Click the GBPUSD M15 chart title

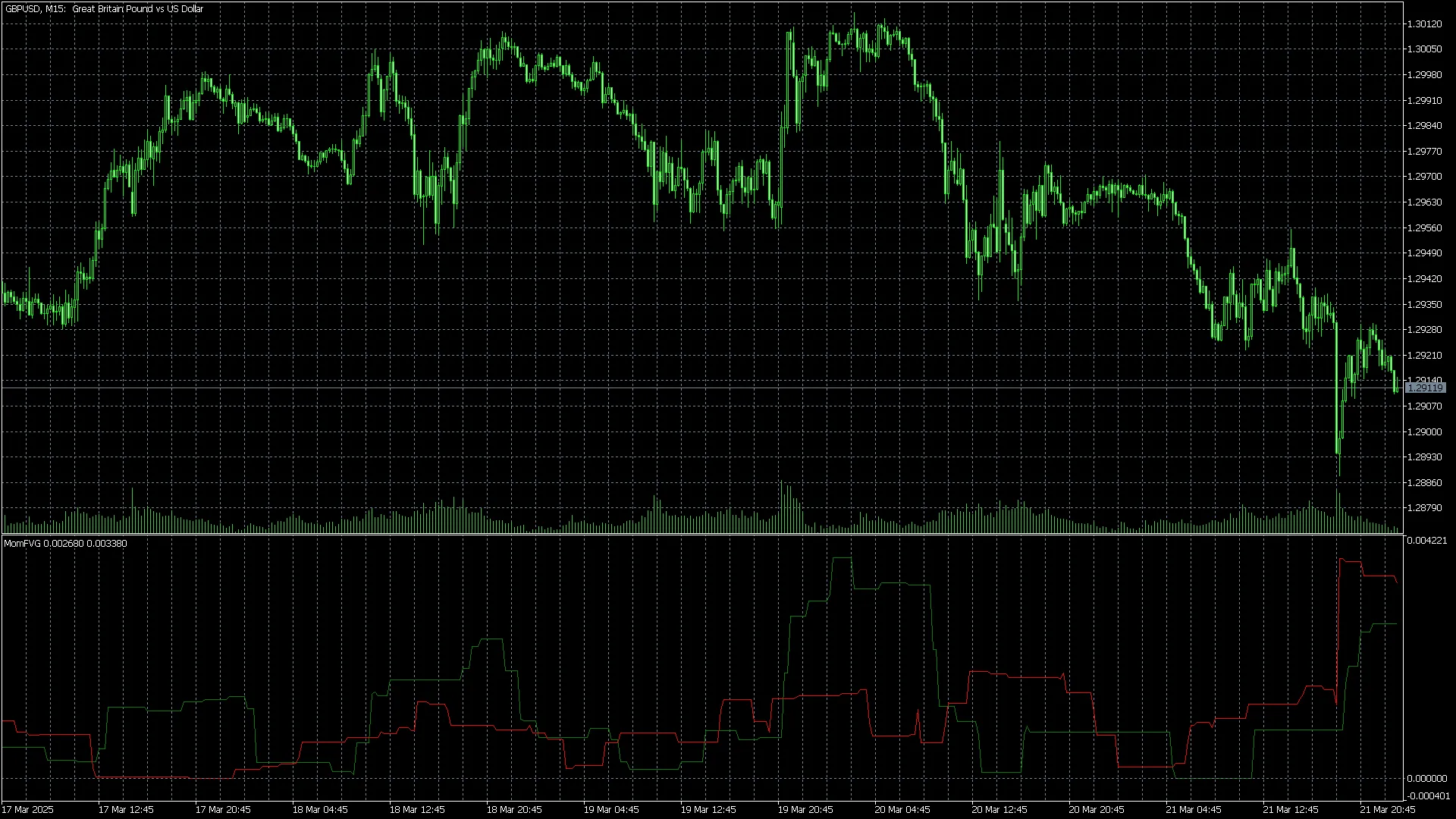click(102, 9)
